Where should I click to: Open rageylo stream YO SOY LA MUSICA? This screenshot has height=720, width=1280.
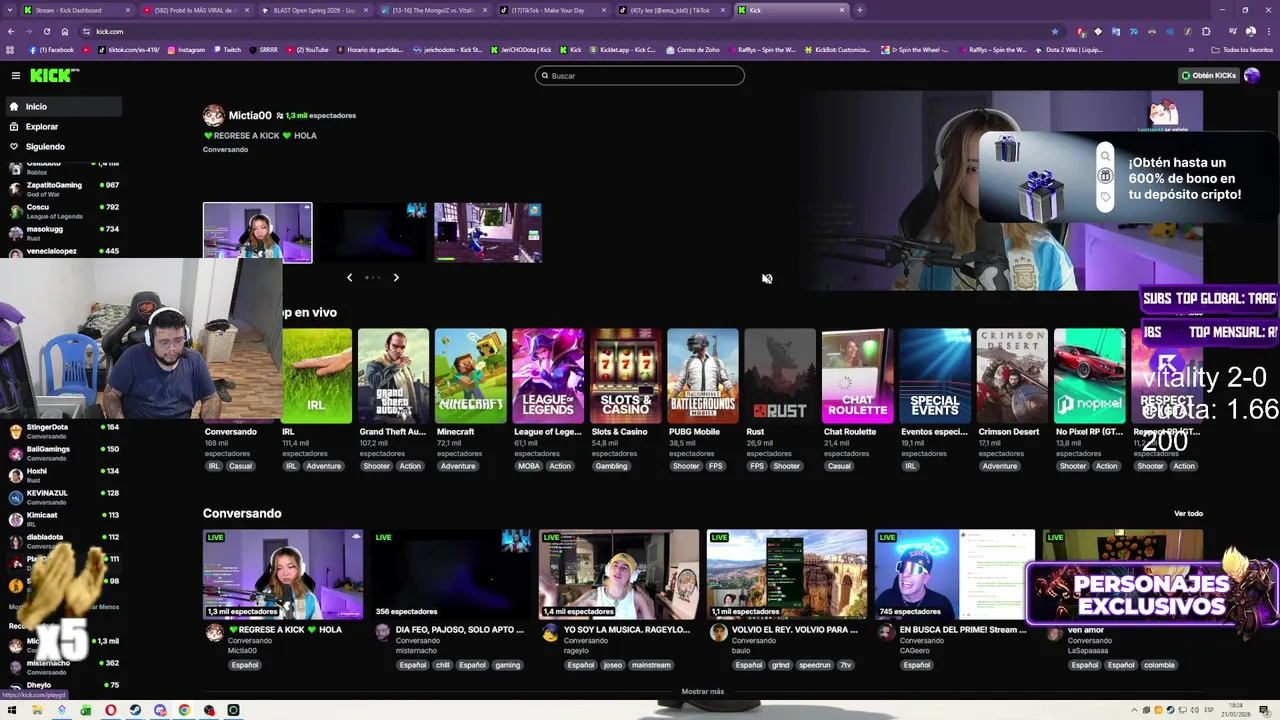tap(619, 575)
